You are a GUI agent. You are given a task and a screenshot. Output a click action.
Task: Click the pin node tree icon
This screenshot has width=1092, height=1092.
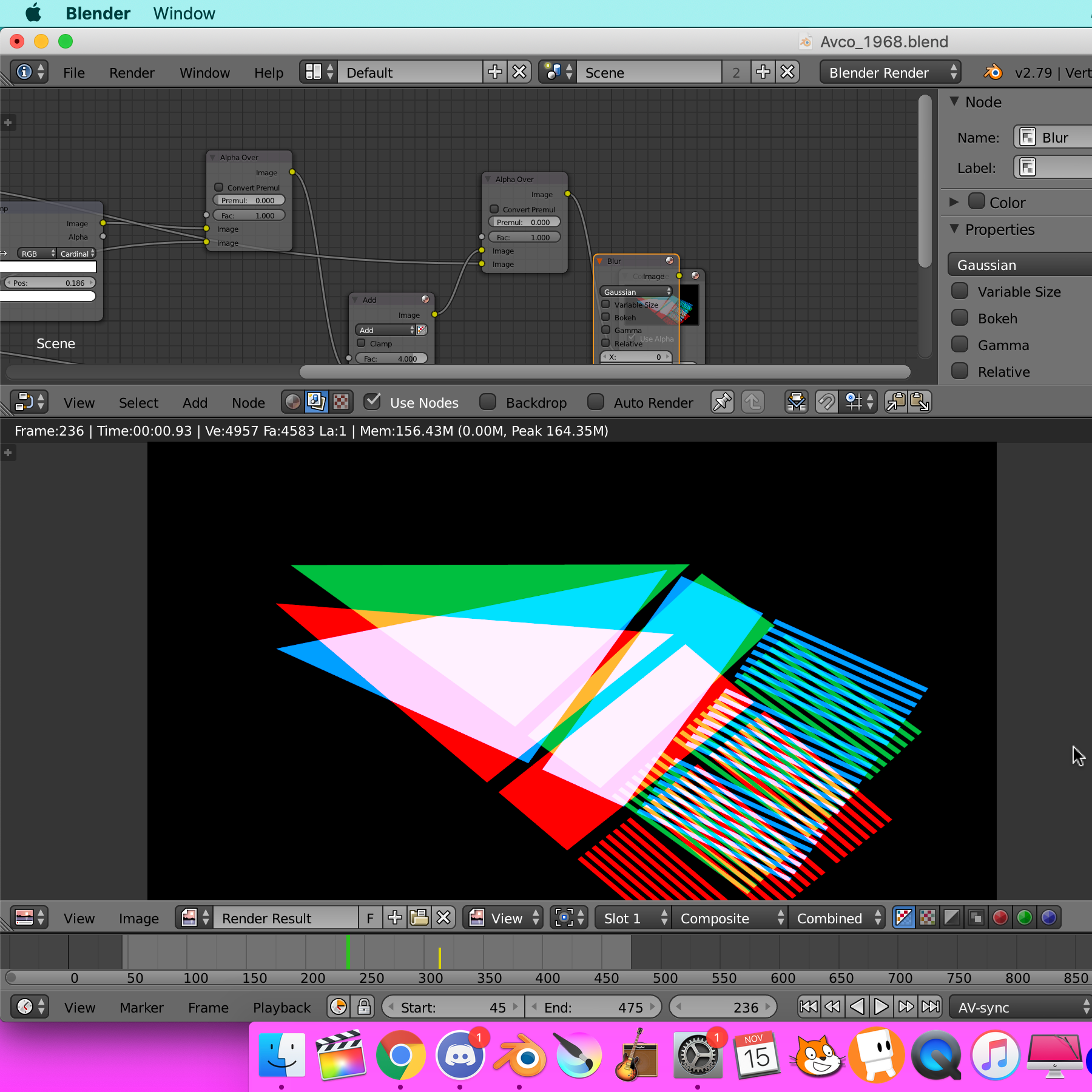[x=722, y=402]
